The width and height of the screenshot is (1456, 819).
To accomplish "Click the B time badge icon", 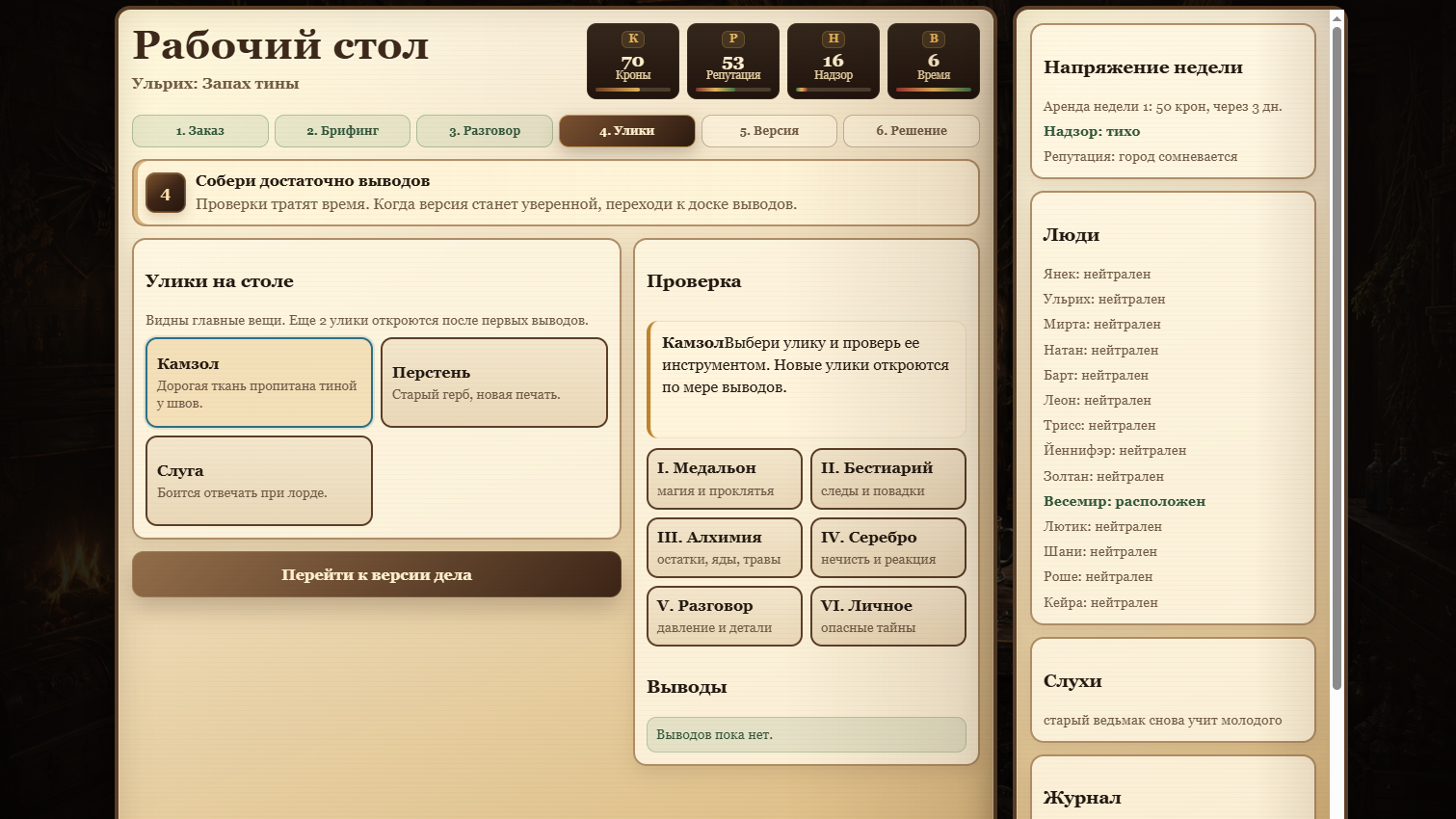I will pyautogui.click(x=934, y=39).
